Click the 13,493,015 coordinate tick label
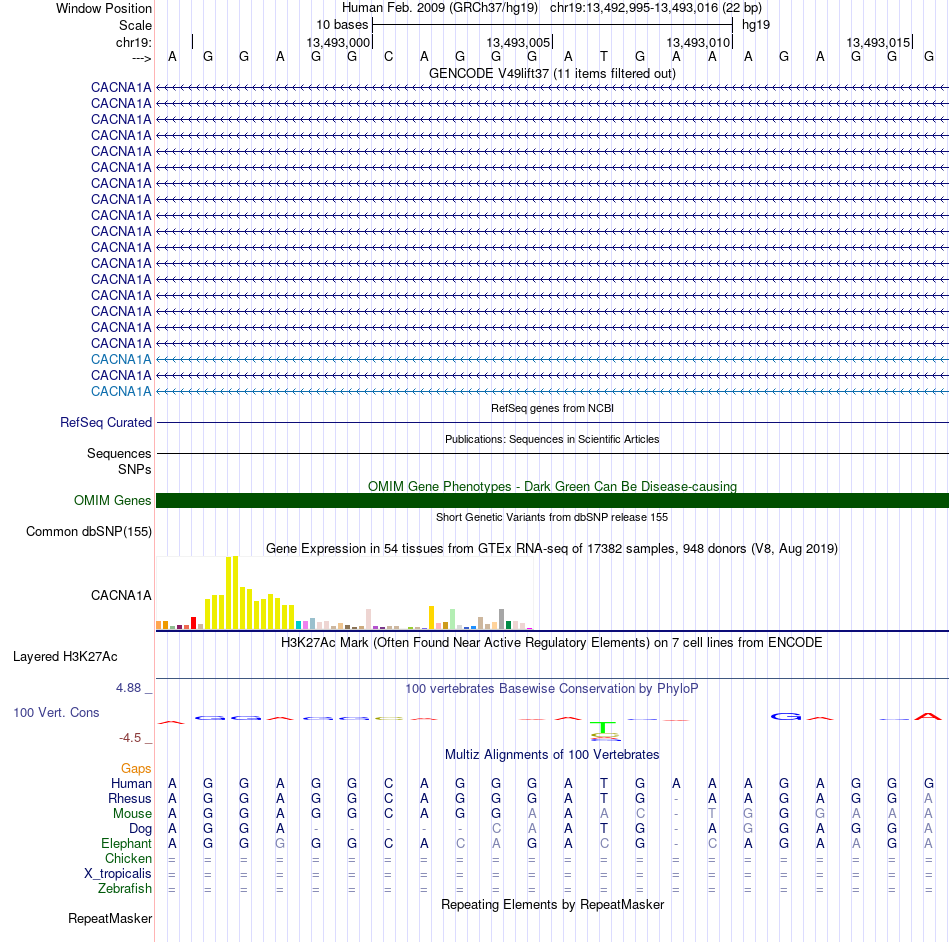This screenshot has width=950, height=942. [878, 42]
